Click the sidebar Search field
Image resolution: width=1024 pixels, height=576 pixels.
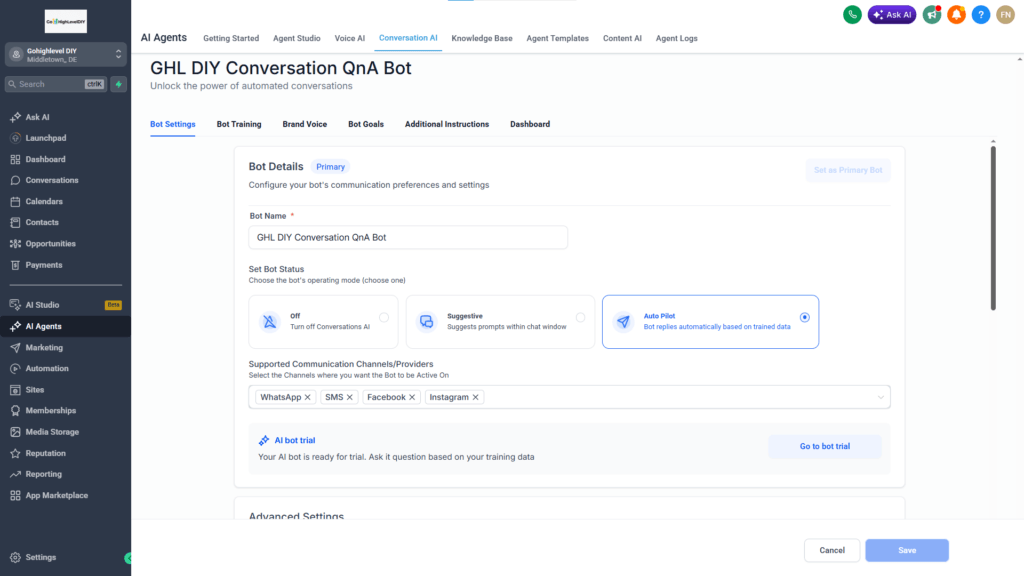click(56, 84)
